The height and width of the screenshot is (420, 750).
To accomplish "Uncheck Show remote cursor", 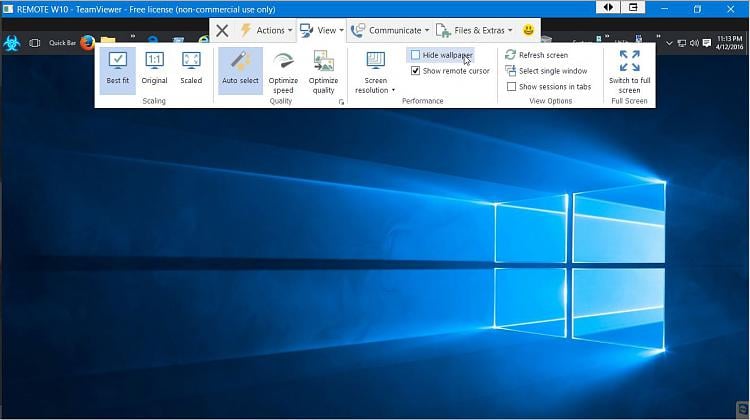I will tap(415, 71).
